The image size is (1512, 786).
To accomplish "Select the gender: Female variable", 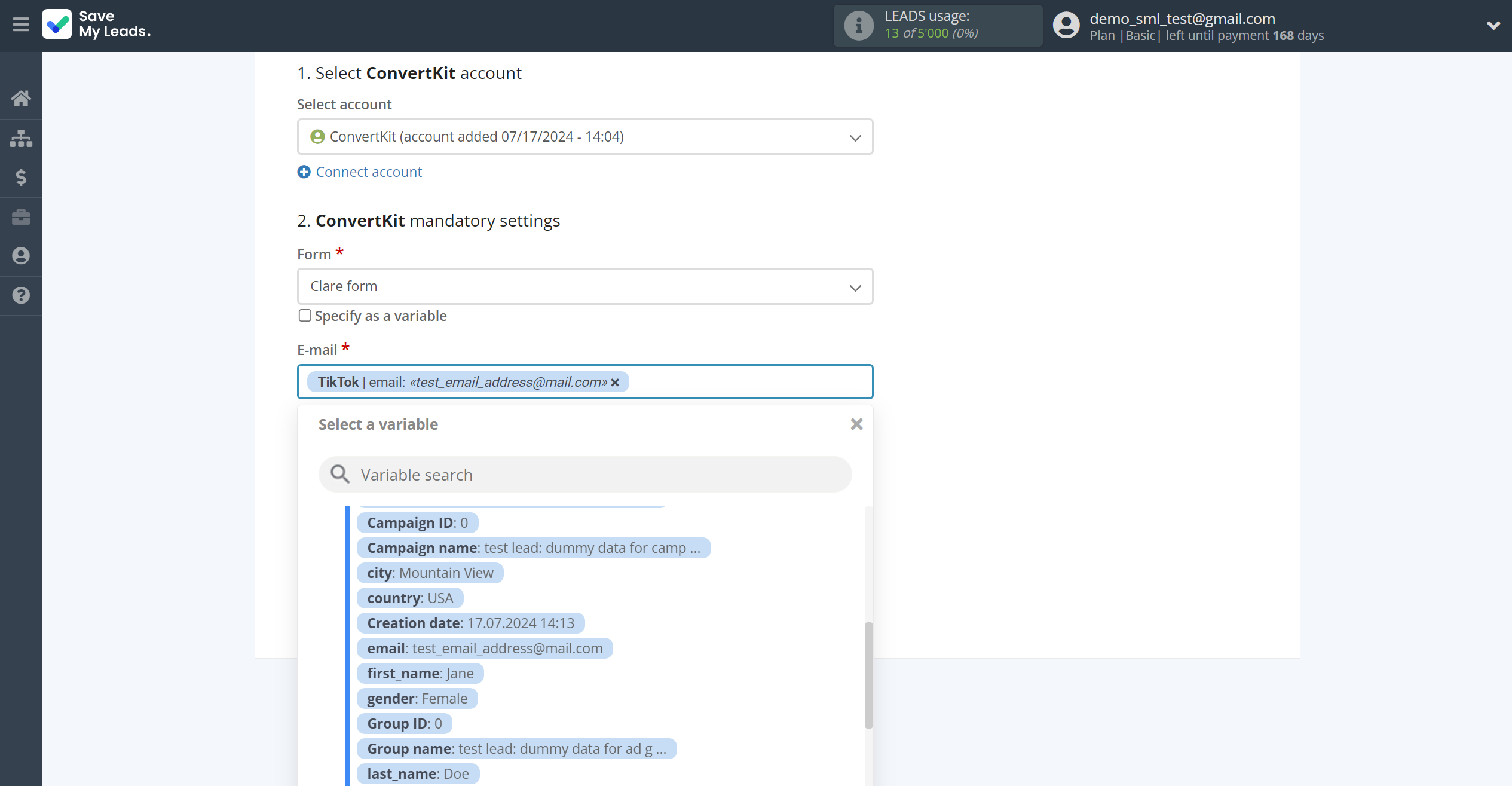I will 417,699.
